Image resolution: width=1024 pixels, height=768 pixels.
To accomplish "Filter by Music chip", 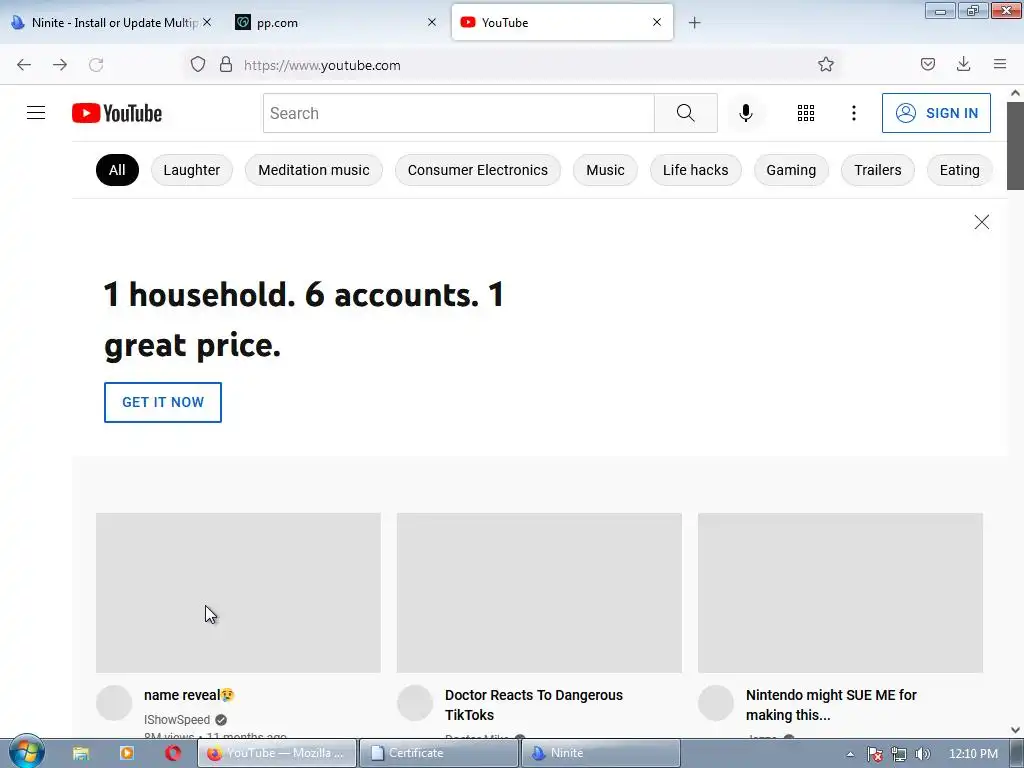I will [605, 170].
